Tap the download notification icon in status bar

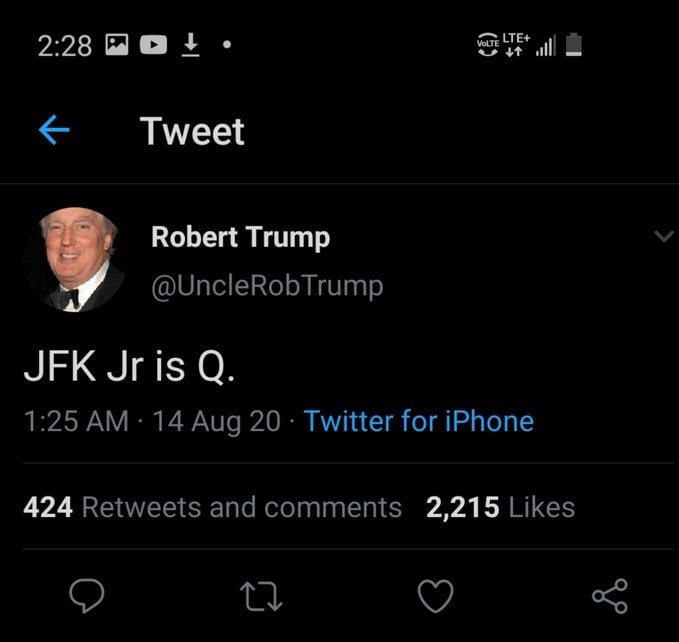(x=188, y=46)
